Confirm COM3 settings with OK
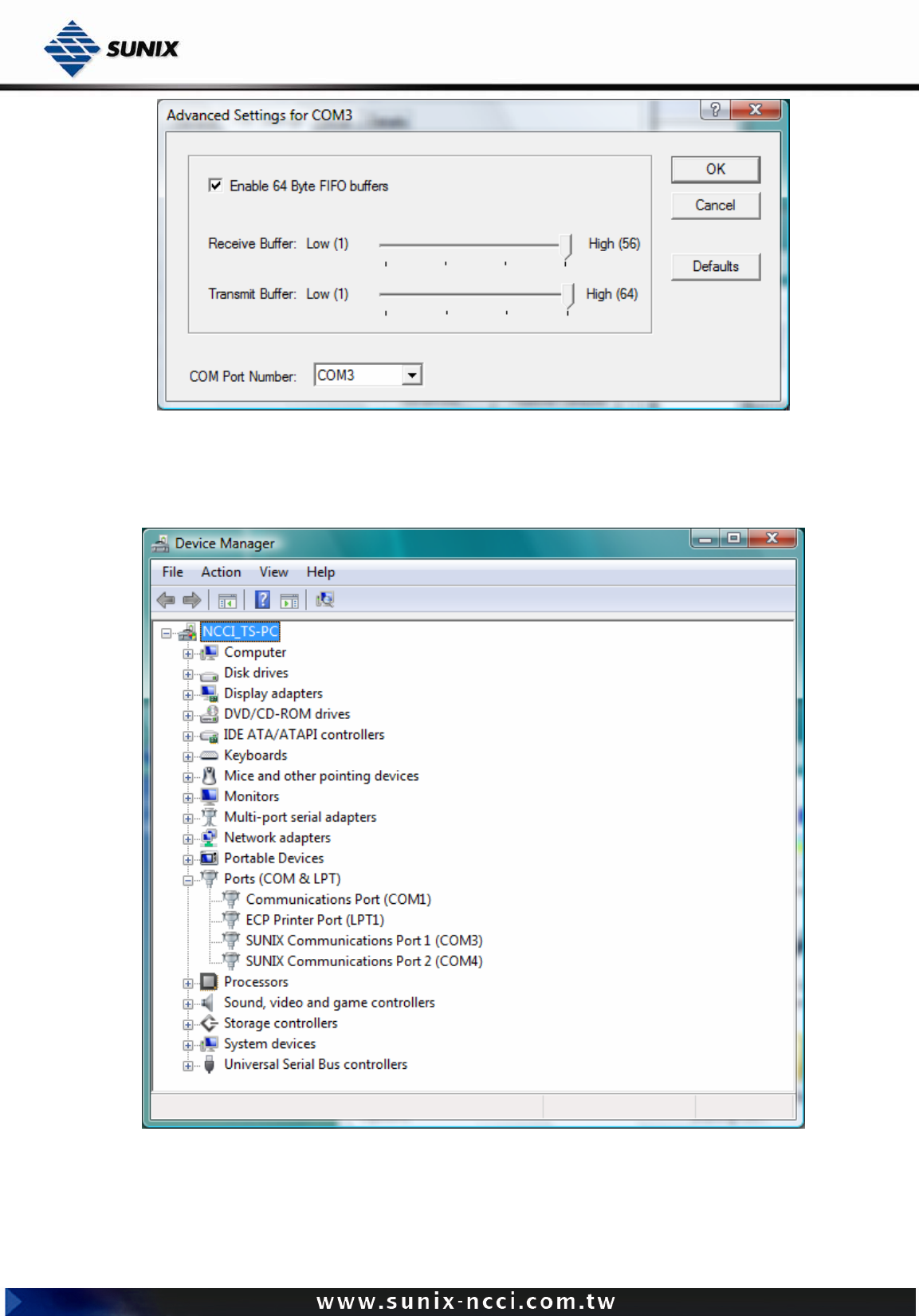 click(716, 169)
